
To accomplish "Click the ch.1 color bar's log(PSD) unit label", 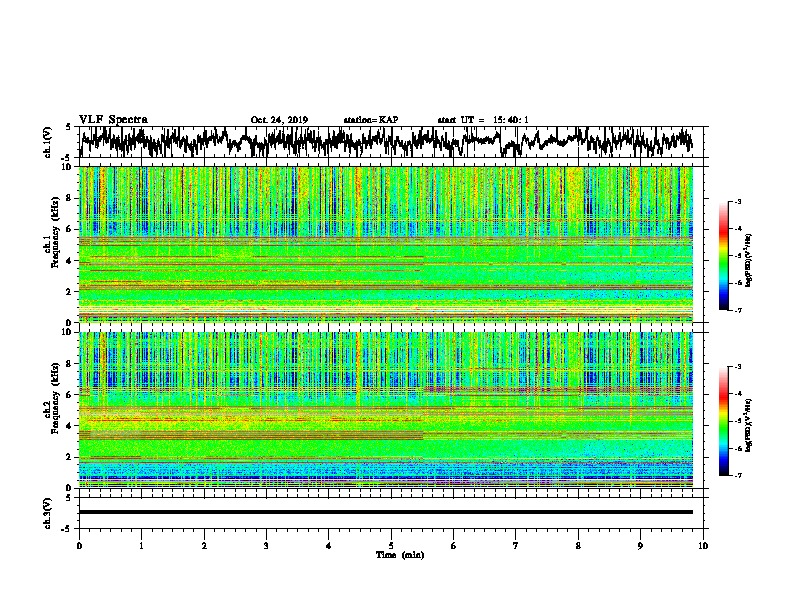I will click(749, 260).
